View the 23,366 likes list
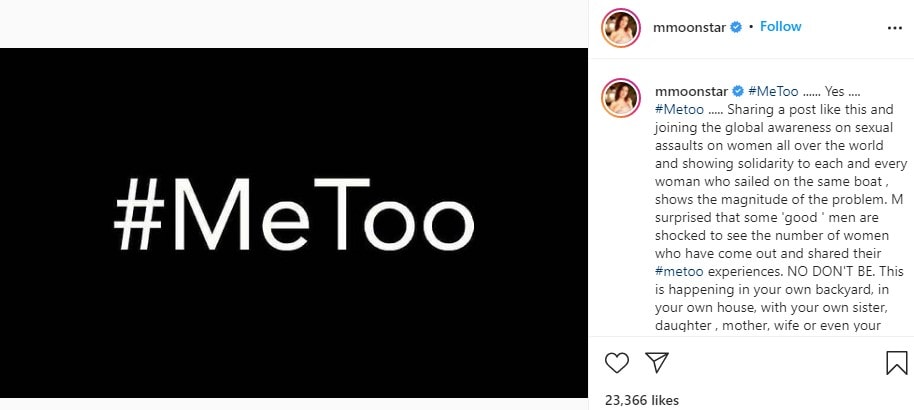 click(642, 400)
